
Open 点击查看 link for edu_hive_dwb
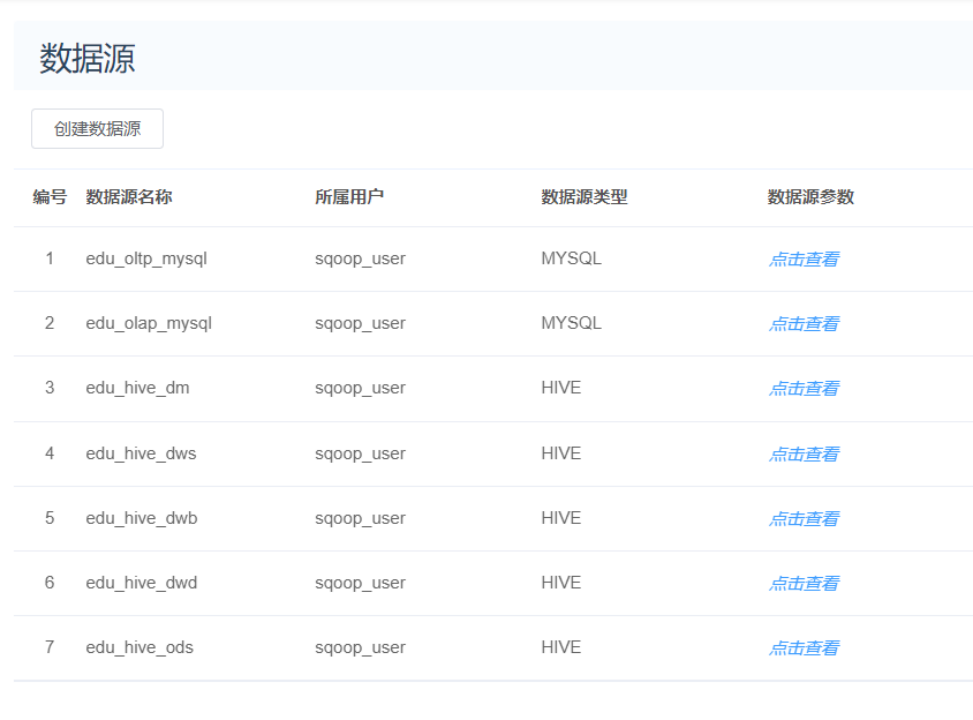point(803,519)
